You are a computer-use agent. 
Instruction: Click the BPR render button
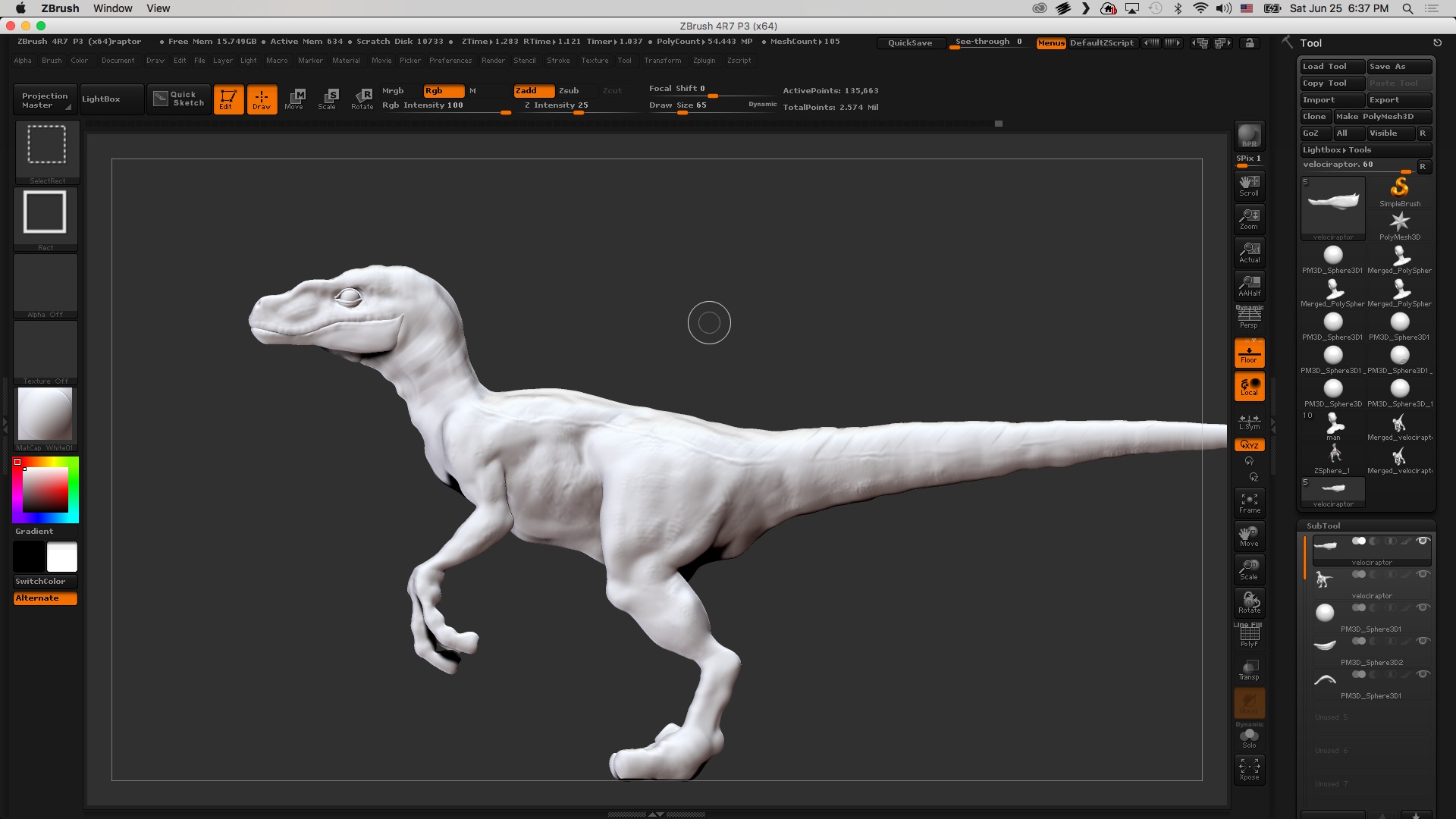pos(1249,136)
